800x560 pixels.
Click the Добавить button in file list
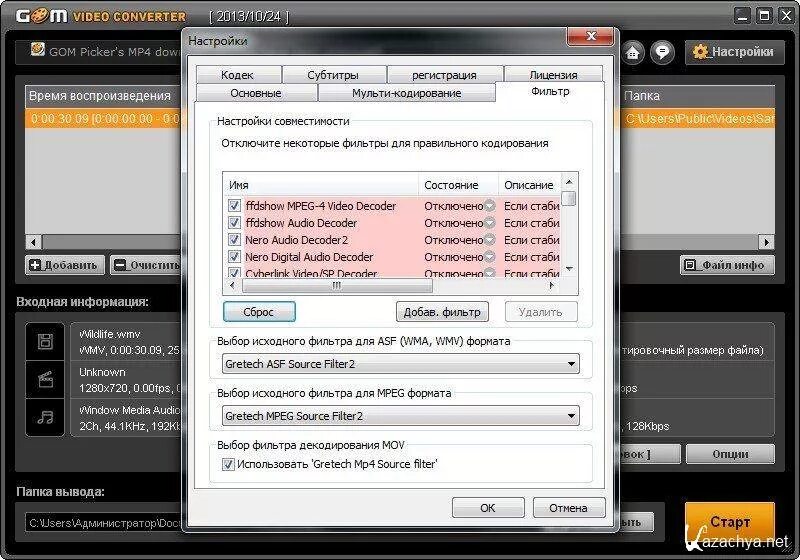pos(64,265)
